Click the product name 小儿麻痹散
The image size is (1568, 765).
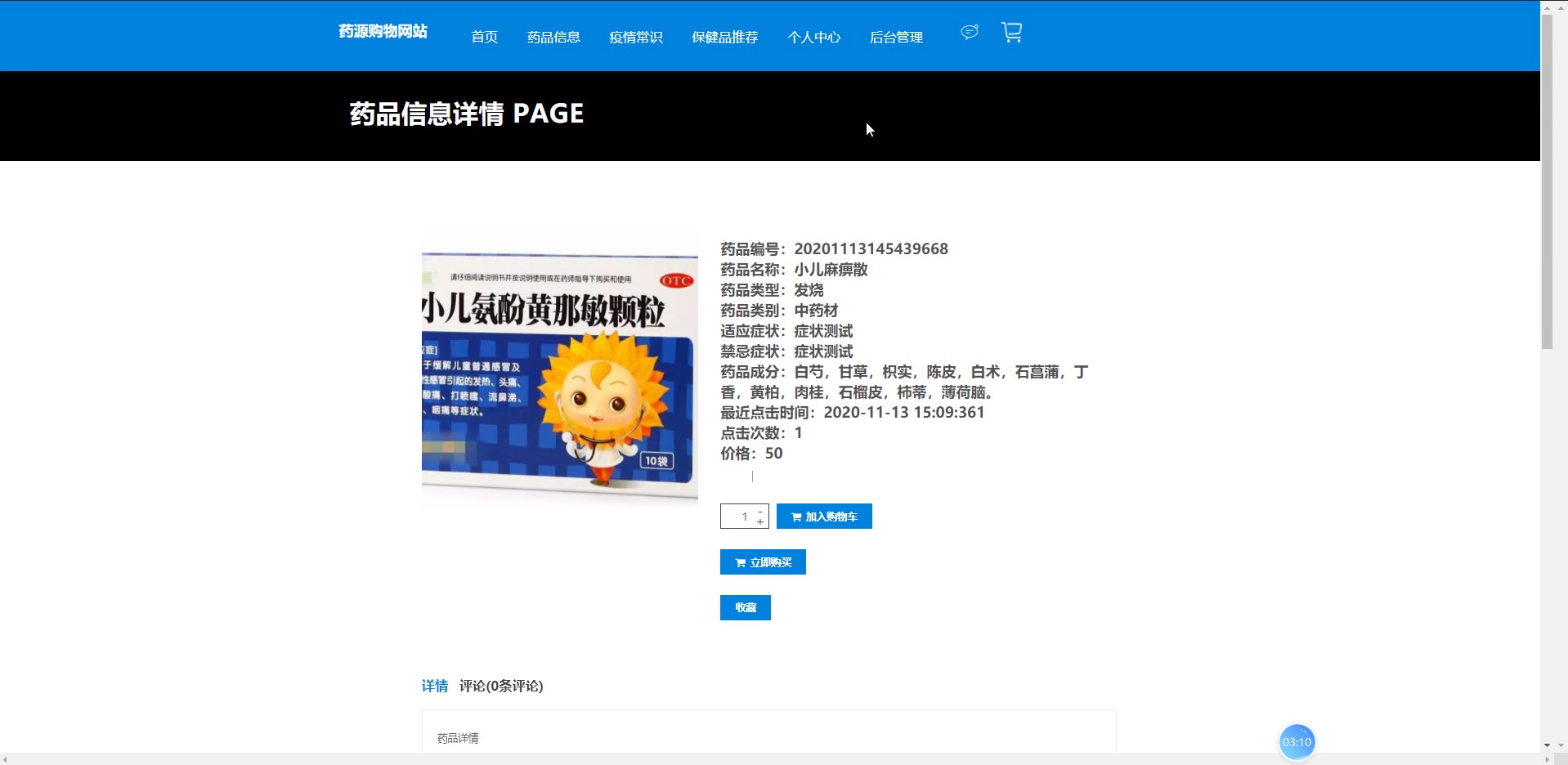coord(831,269)
